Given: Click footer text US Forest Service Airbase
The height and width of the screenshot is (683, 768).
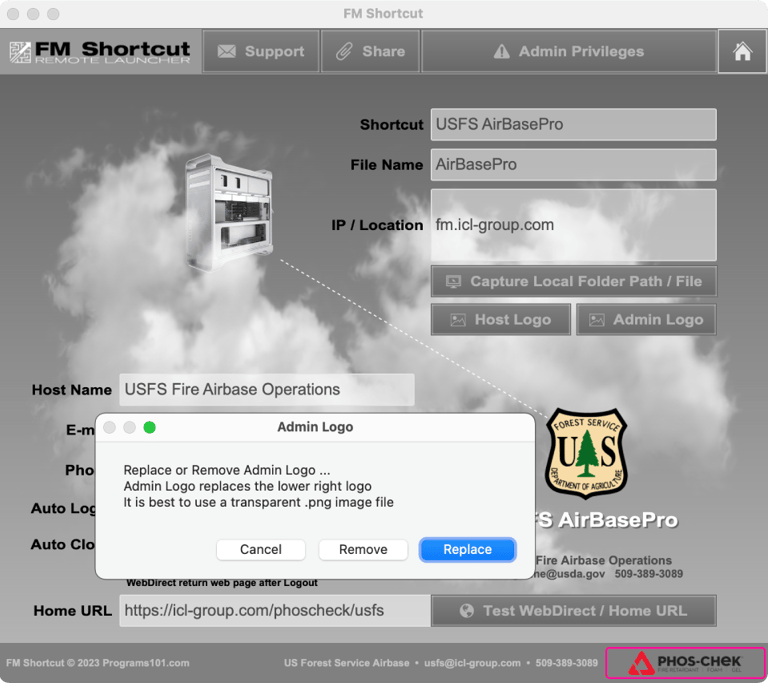Looking at the screenshot, I should pyautogui.click(x=346, y=663).
